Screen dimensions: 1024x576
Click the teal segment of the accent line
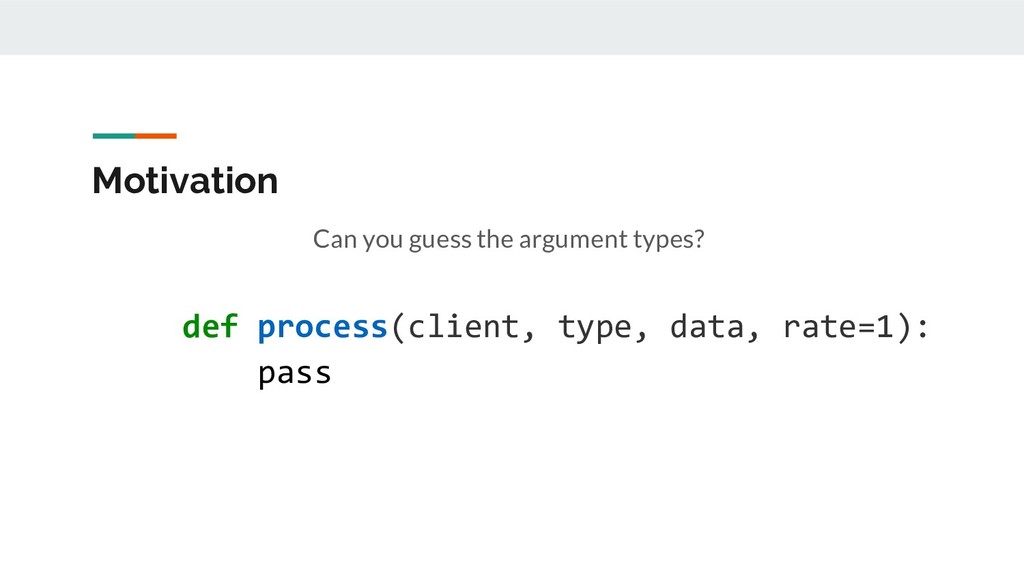[x=113, y=135]
